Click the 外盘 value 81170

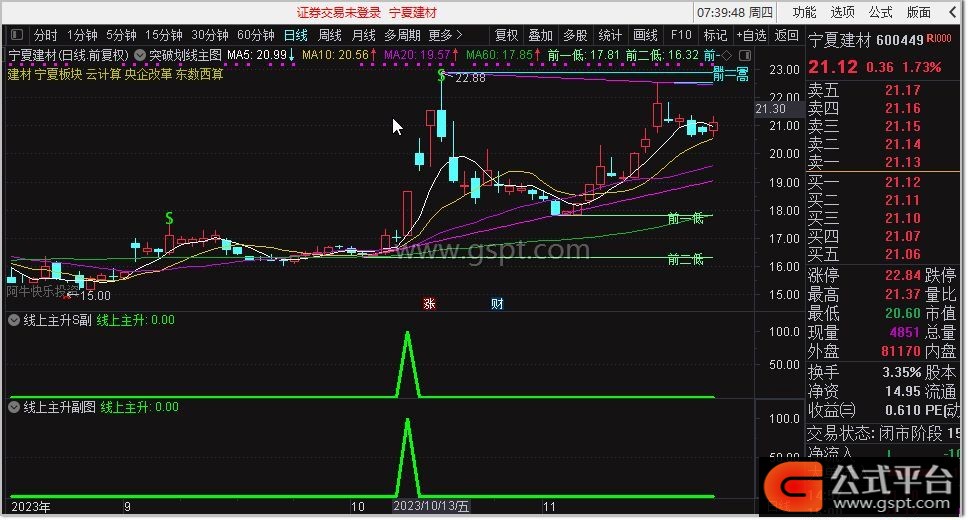pos(900,352)
